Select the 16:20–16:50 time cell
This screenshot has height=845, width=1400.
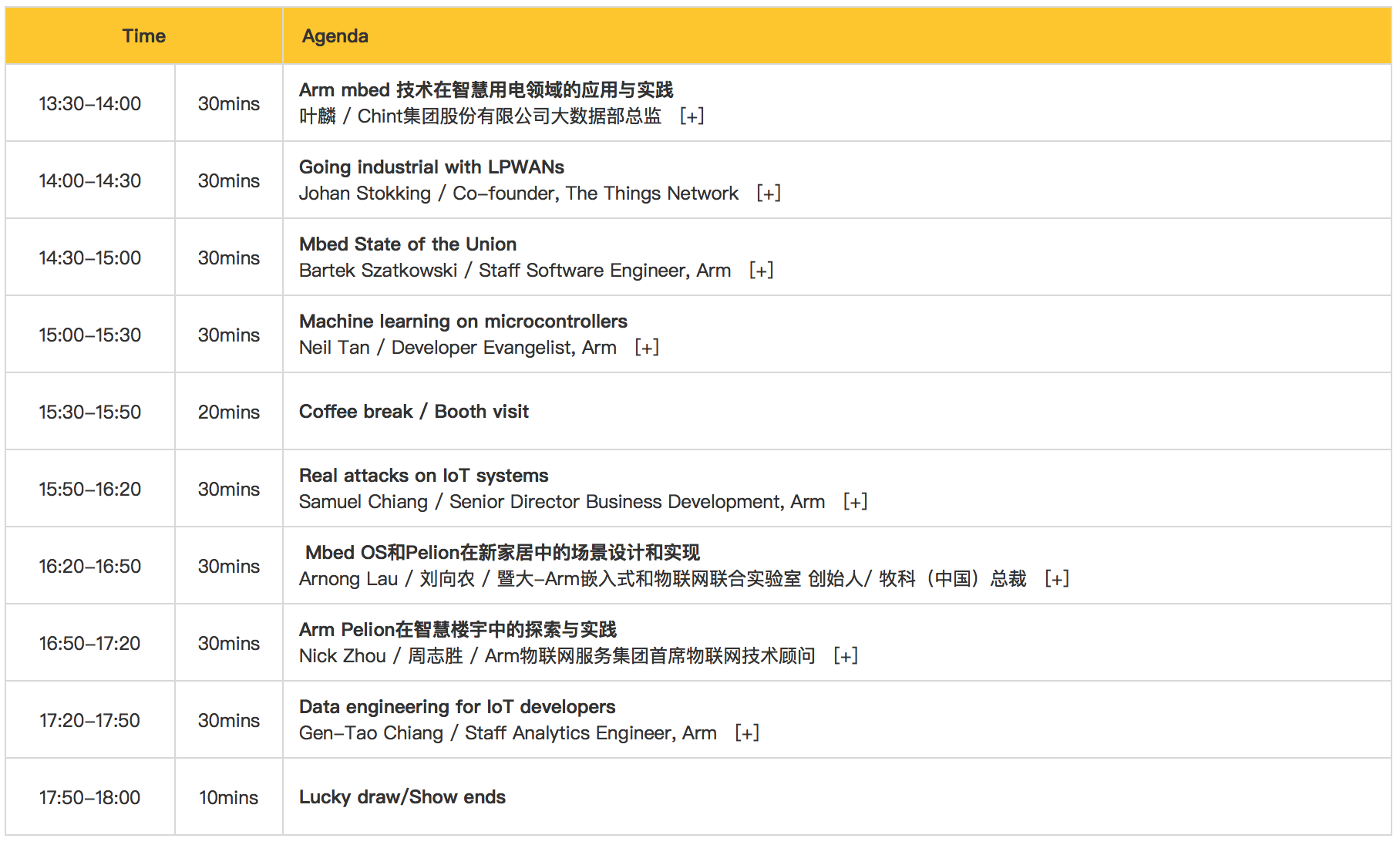(x=90, y=566)
